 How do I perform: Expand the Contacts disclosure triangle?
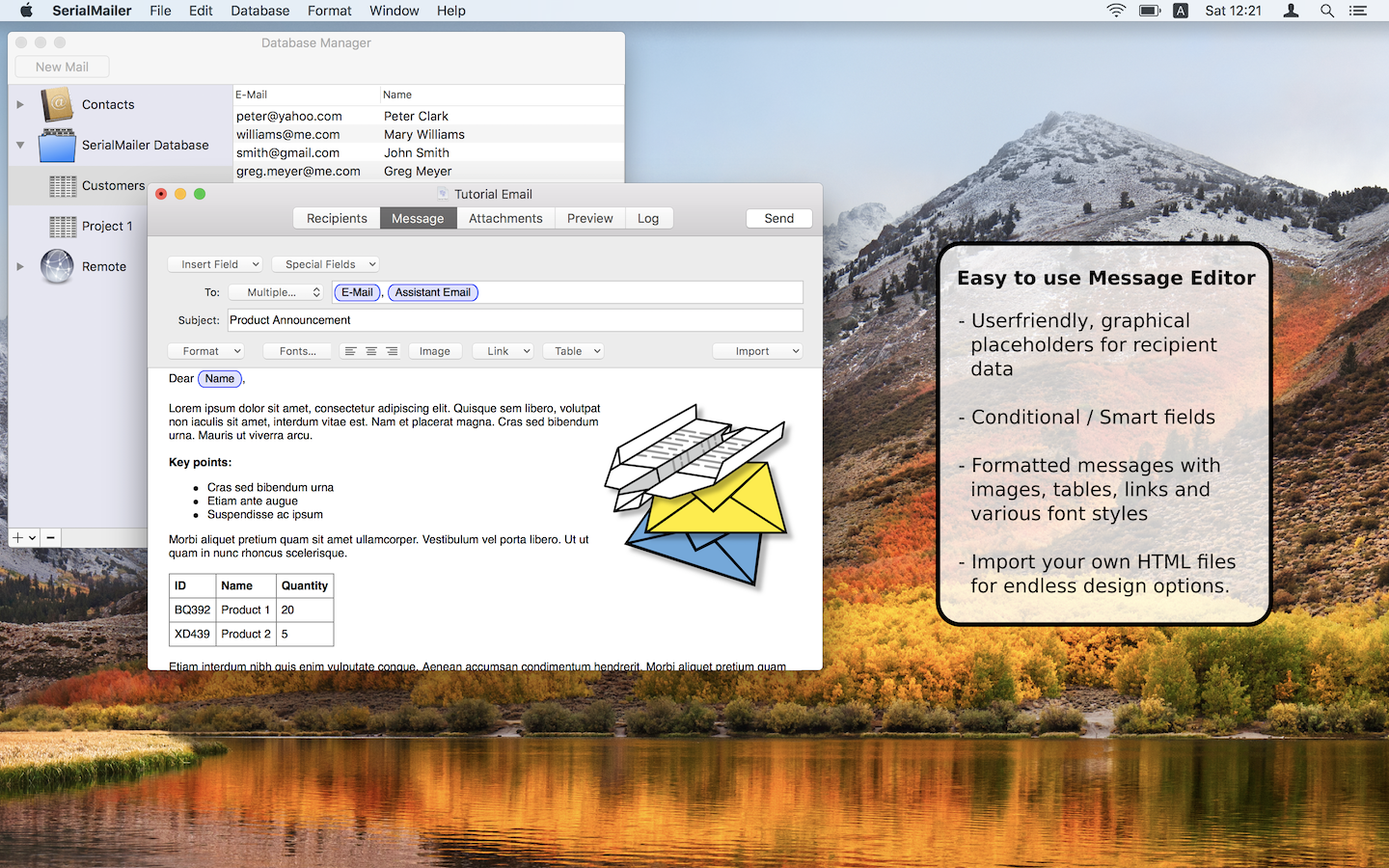19,104
